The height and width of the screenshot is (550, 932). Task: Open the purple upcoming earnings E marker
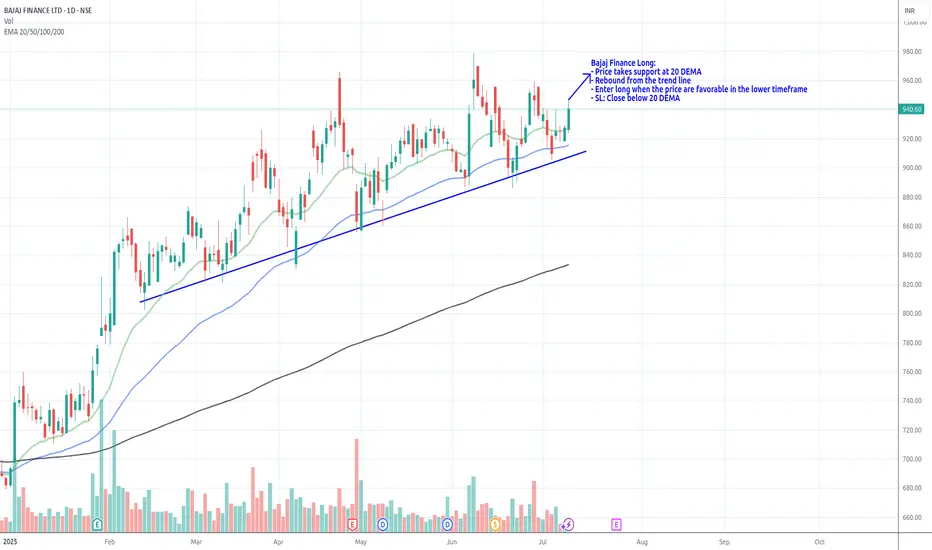(x=616, y=524)
